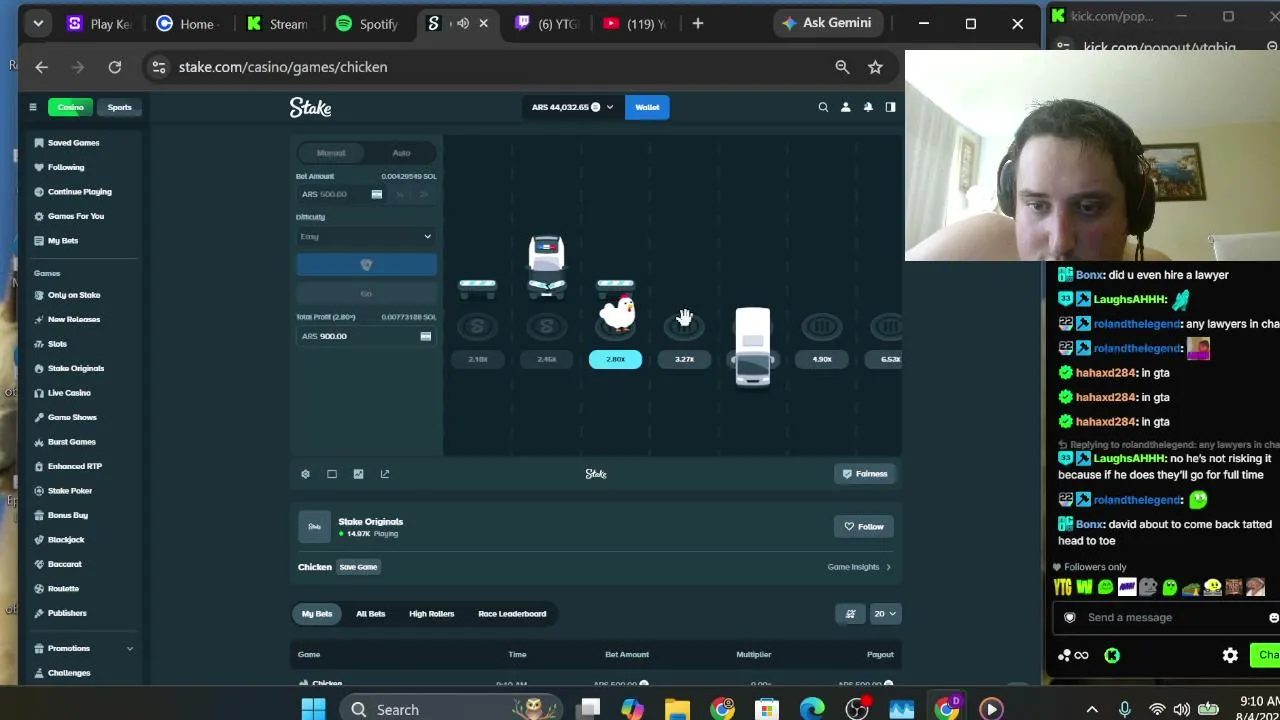Open Live Casino in sidebar
1280x720 pixels.
tap(69, 393)
